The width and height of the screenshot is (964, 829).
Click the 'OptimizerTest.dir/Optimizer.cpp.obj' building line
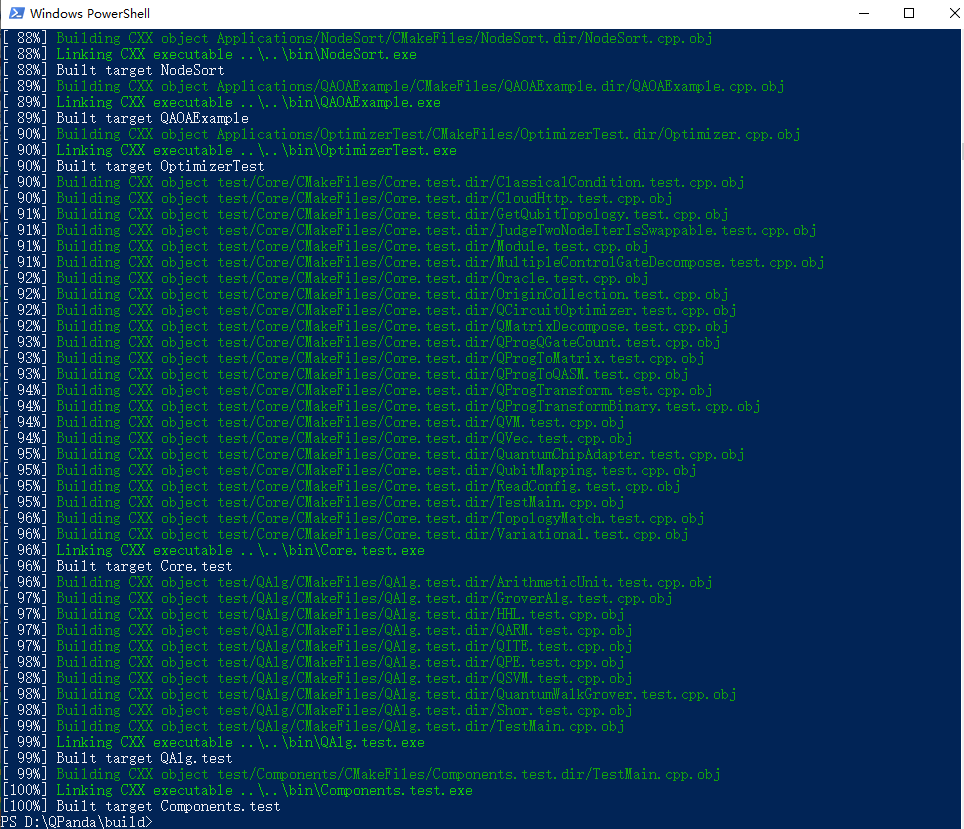point(401,134)
